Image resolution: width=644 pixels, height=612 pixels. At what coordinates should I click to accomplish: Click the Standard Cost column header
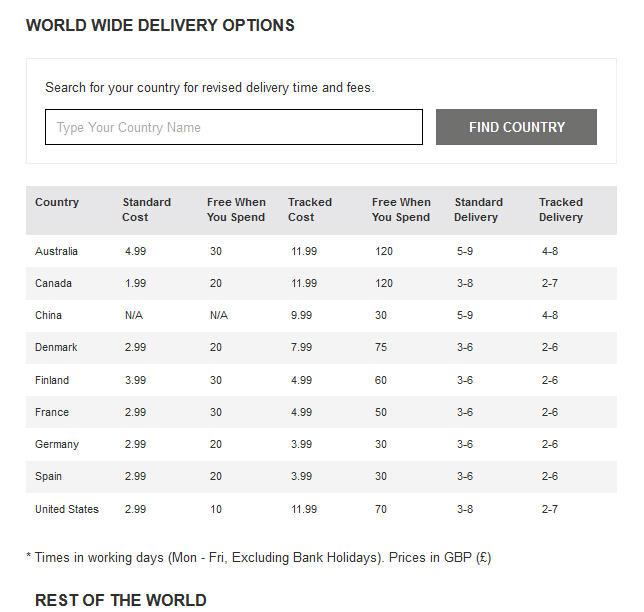tap(146, 209)
